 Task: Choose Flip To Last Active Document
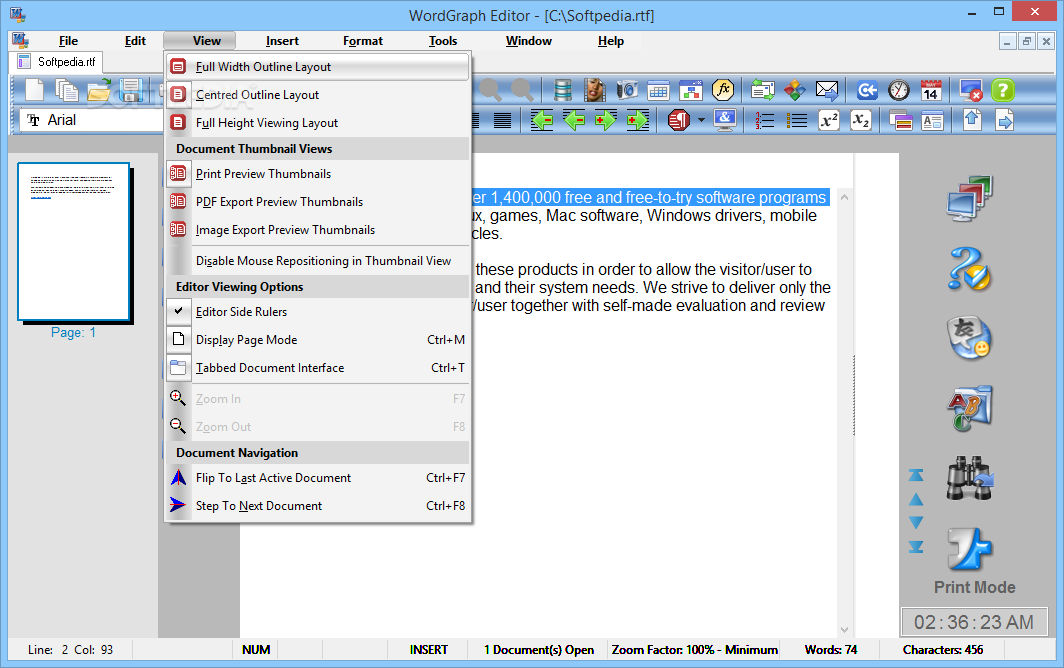317,478
